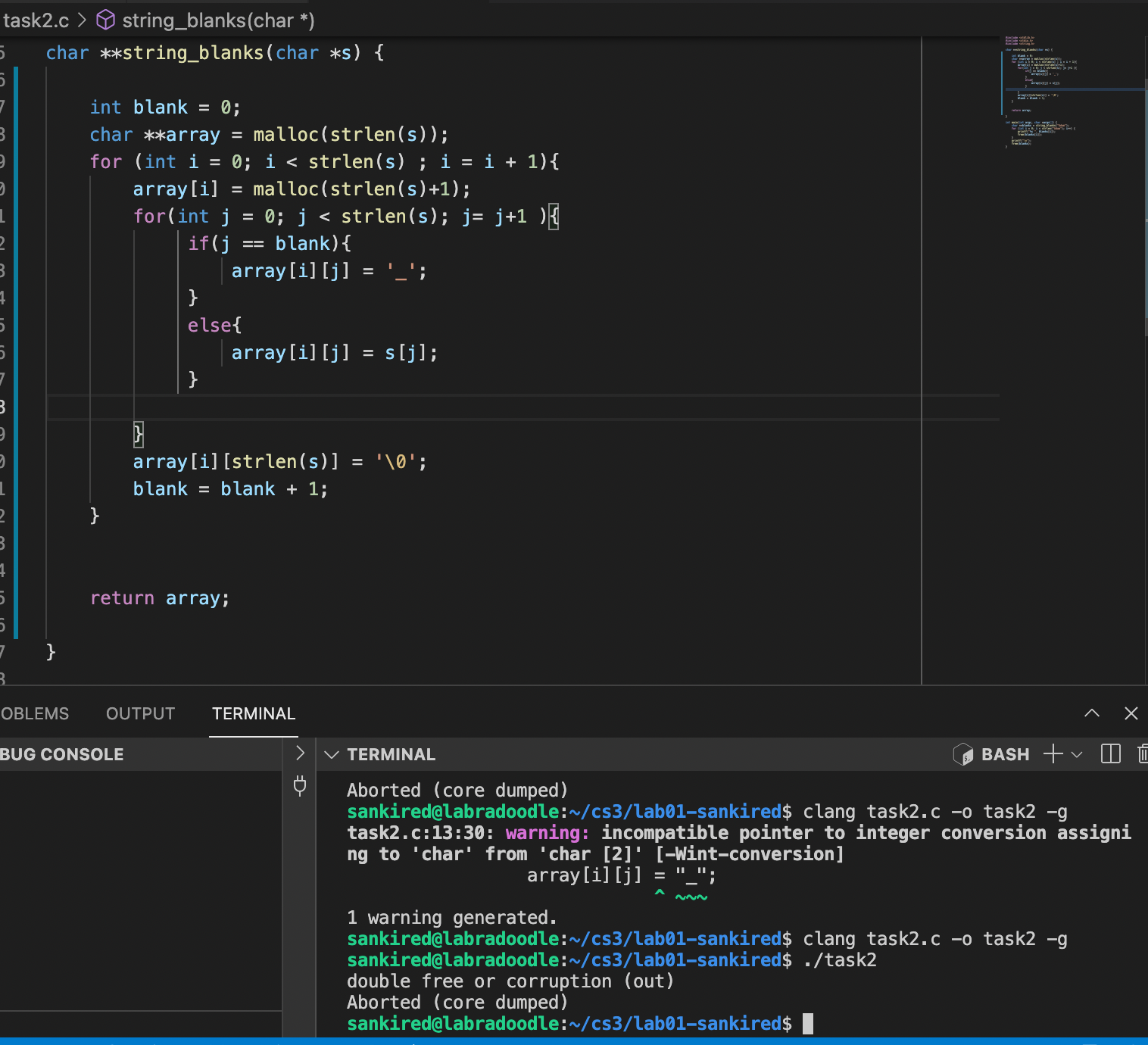
Task: Click the cube symbol icon in breadcrumb
Action: (x=105, y=20)
